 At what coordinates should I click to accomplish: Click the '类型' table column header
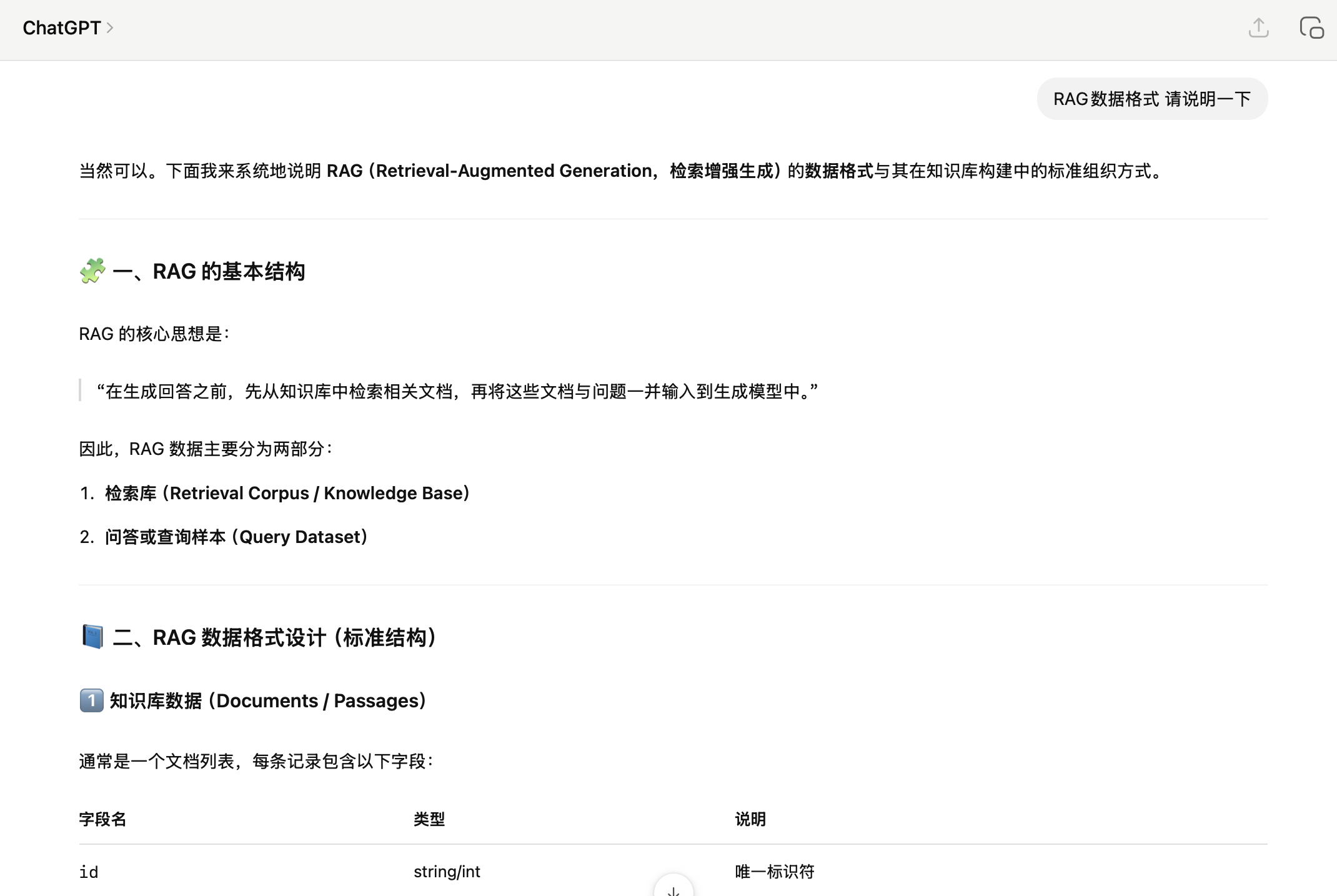[x=429, y=819]
